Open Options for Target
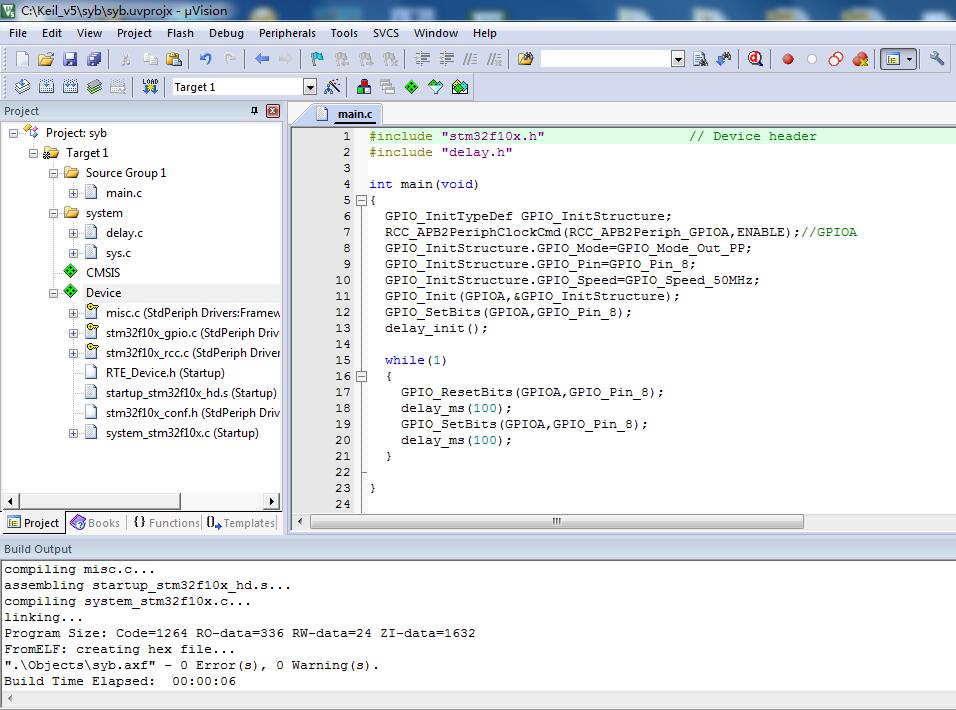Image resolution: width=956 pixels, height=710 pixels. 332,87
